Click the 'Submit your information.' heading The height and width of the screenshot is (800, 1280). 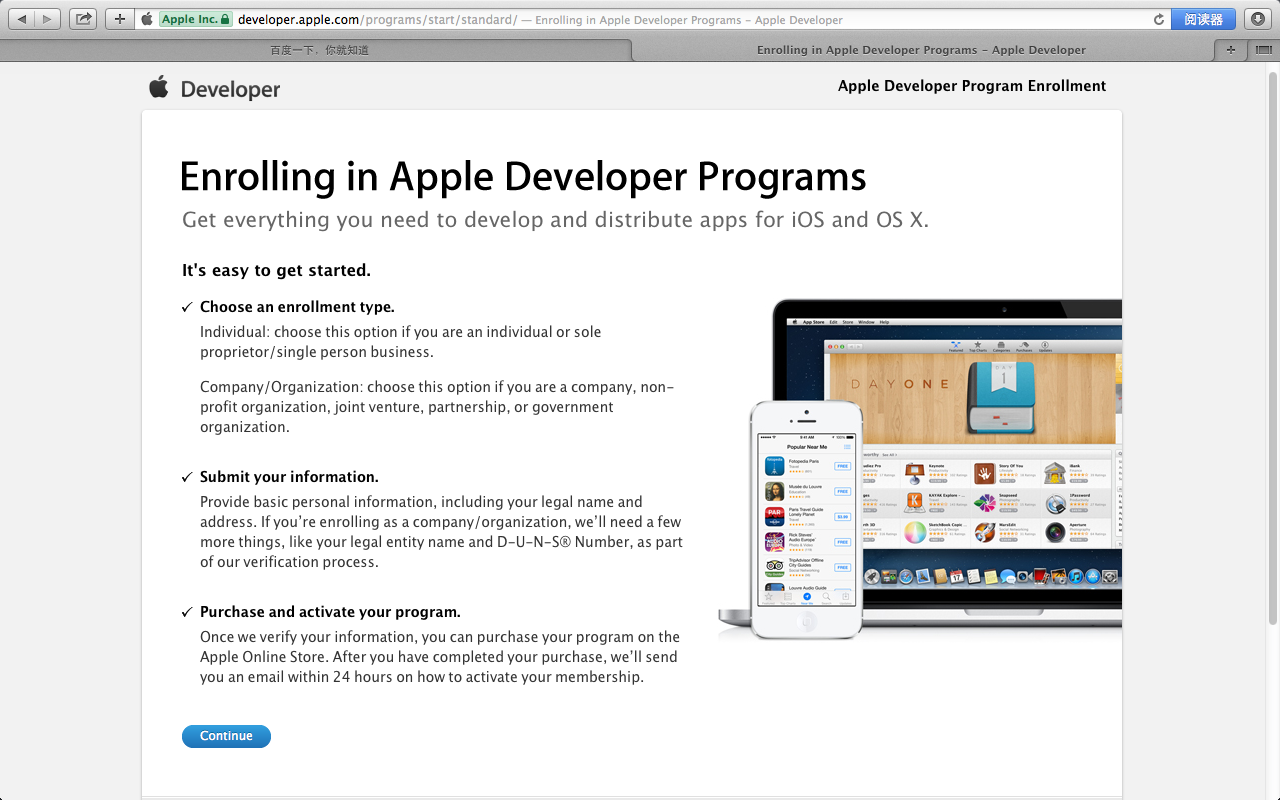[x=289, y=477]
